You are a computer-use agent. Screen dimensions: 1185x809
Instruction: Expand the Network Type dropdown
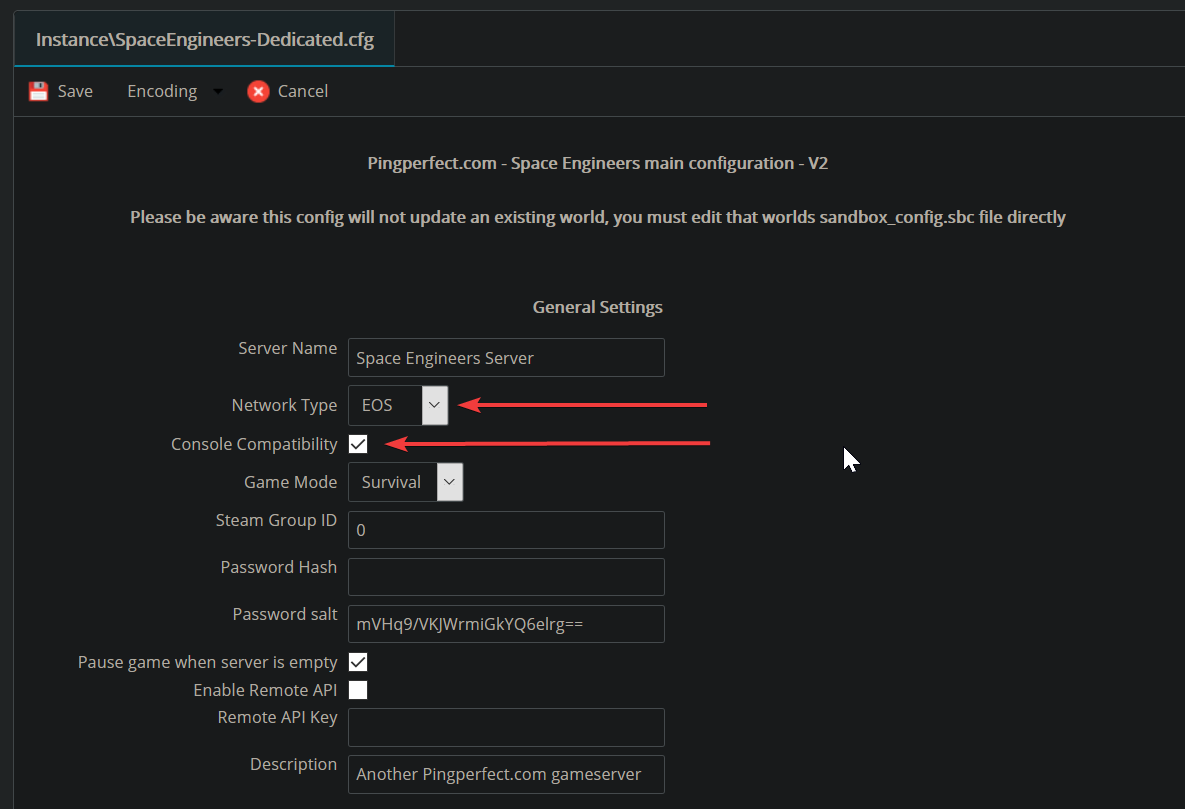click(x=434, y=405)
